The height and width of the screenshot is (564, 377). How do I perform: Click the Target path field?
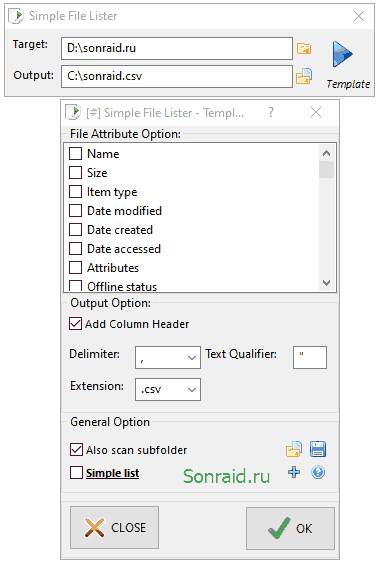coord(177,48)
